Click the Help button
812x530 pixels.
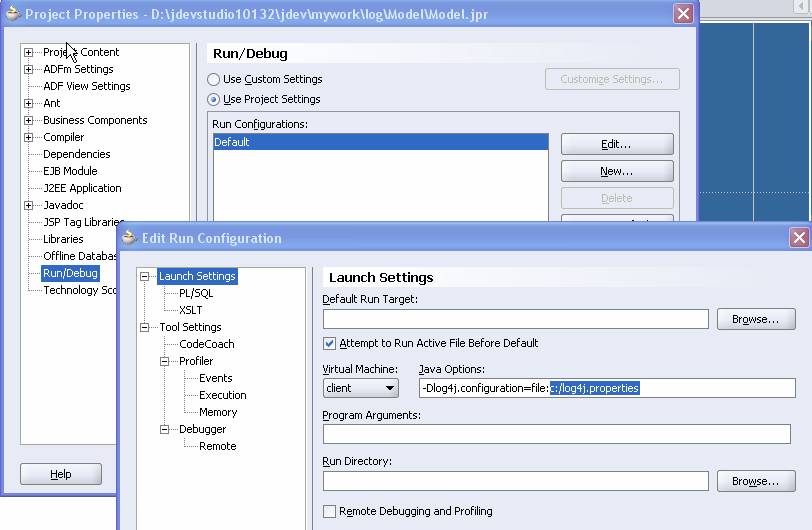(61, 474)
